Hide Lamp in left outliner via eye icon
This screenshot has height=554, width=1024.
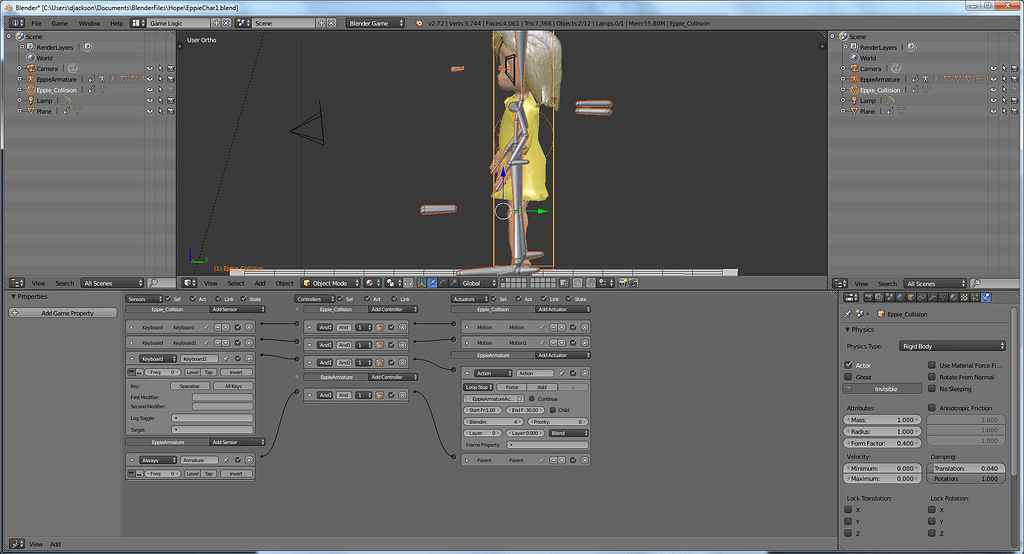point(150,101)
